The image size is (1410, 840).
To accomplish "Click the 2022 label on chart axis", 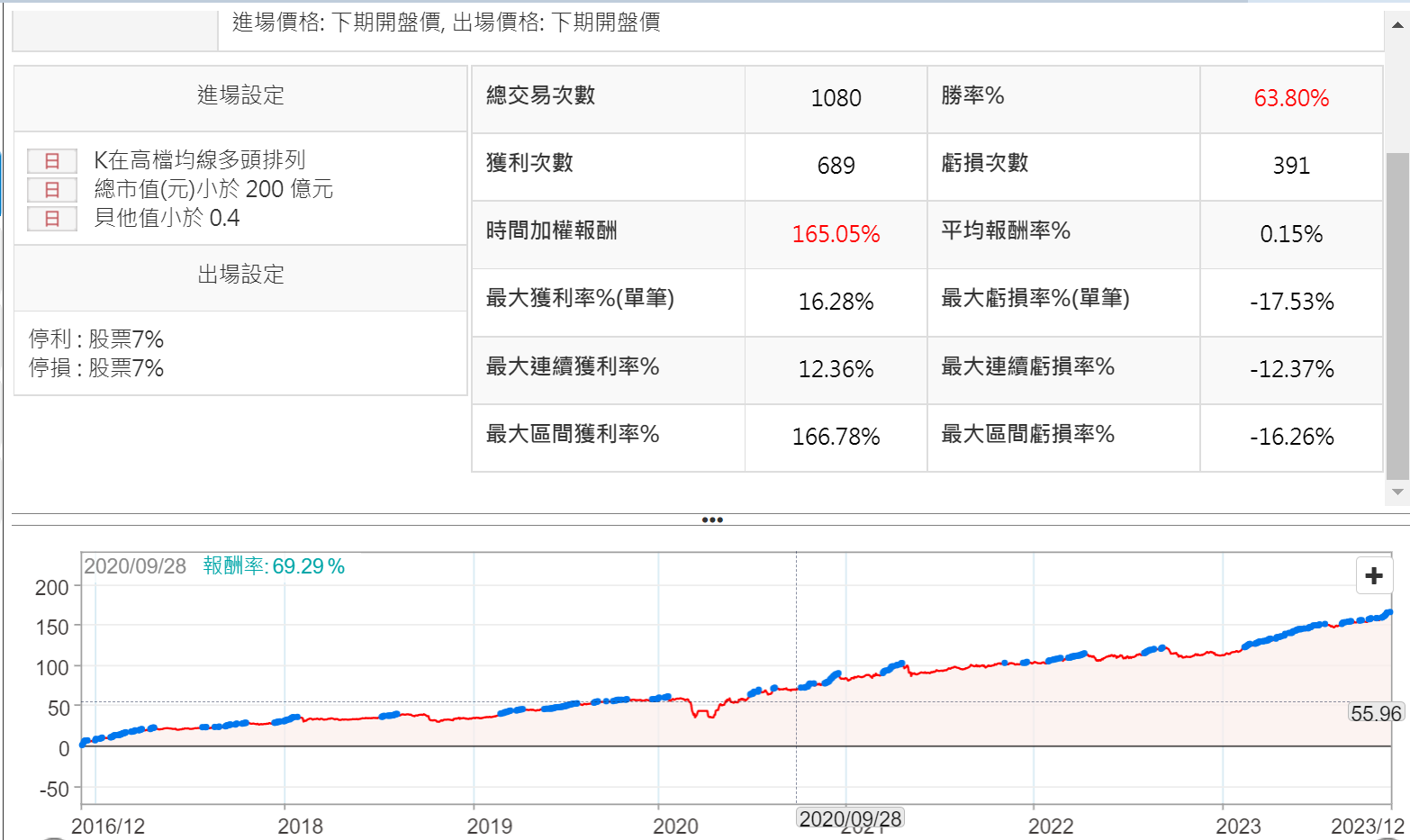I will (1051, 826).
